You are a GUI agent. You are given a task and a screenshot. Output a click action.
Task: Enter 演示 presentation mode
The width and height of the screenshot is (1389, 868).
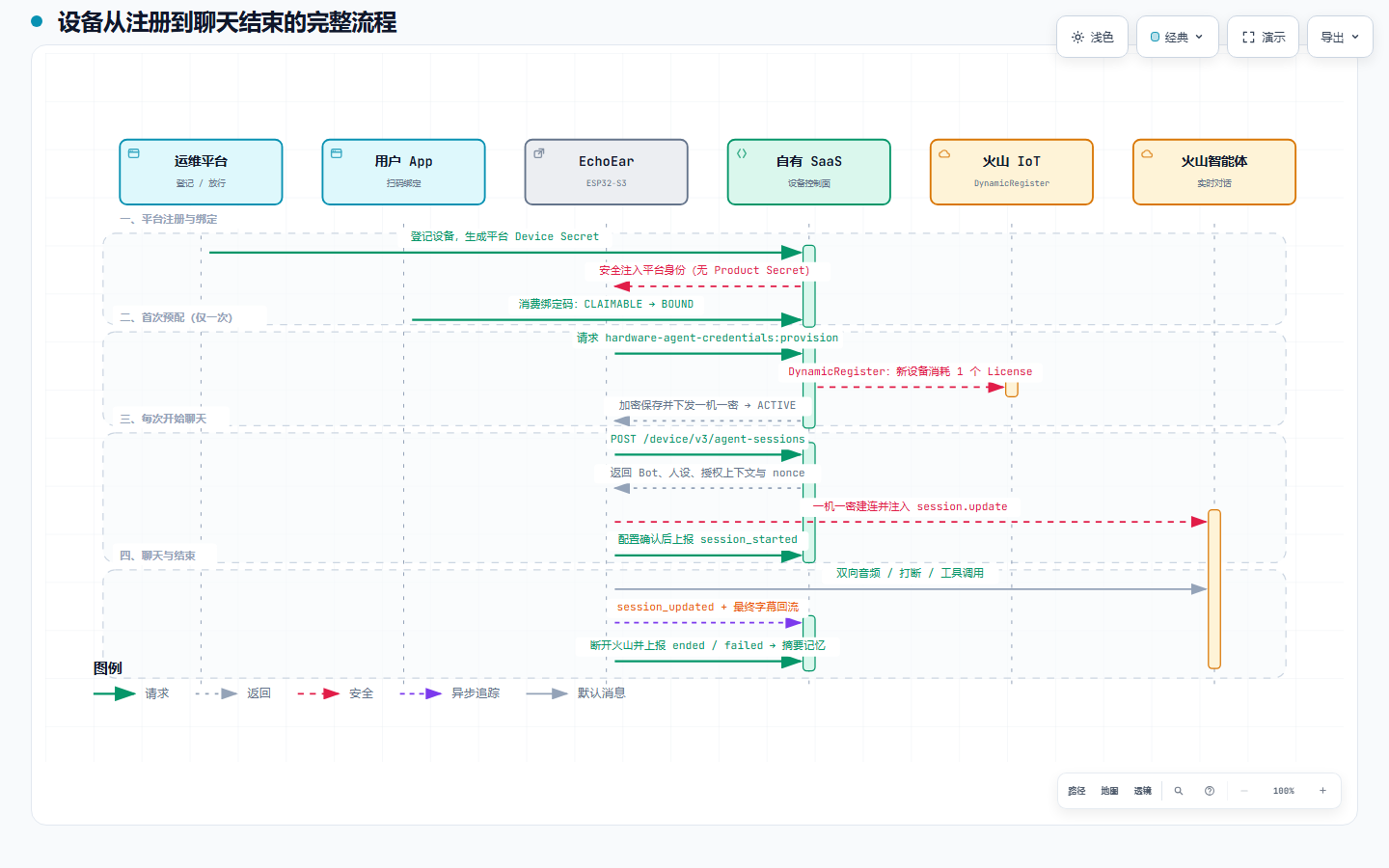coord(1263,37)
